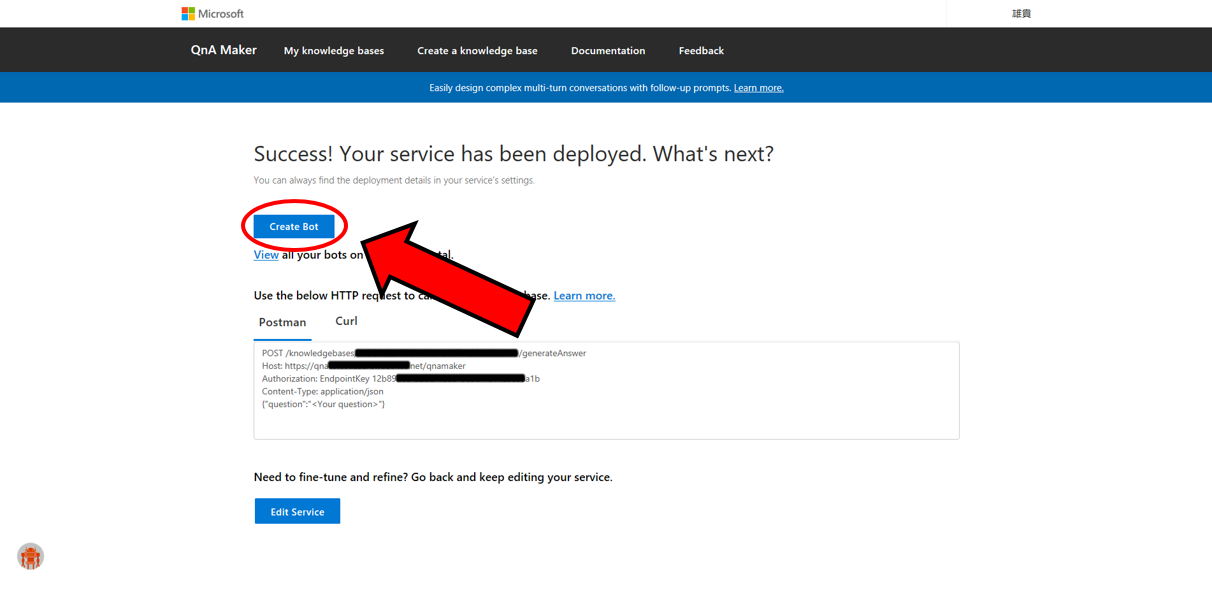Open the Feedback menu item
Image resolution: width=1212 pixels, height=590 pixels.
(x=701, y=51)
